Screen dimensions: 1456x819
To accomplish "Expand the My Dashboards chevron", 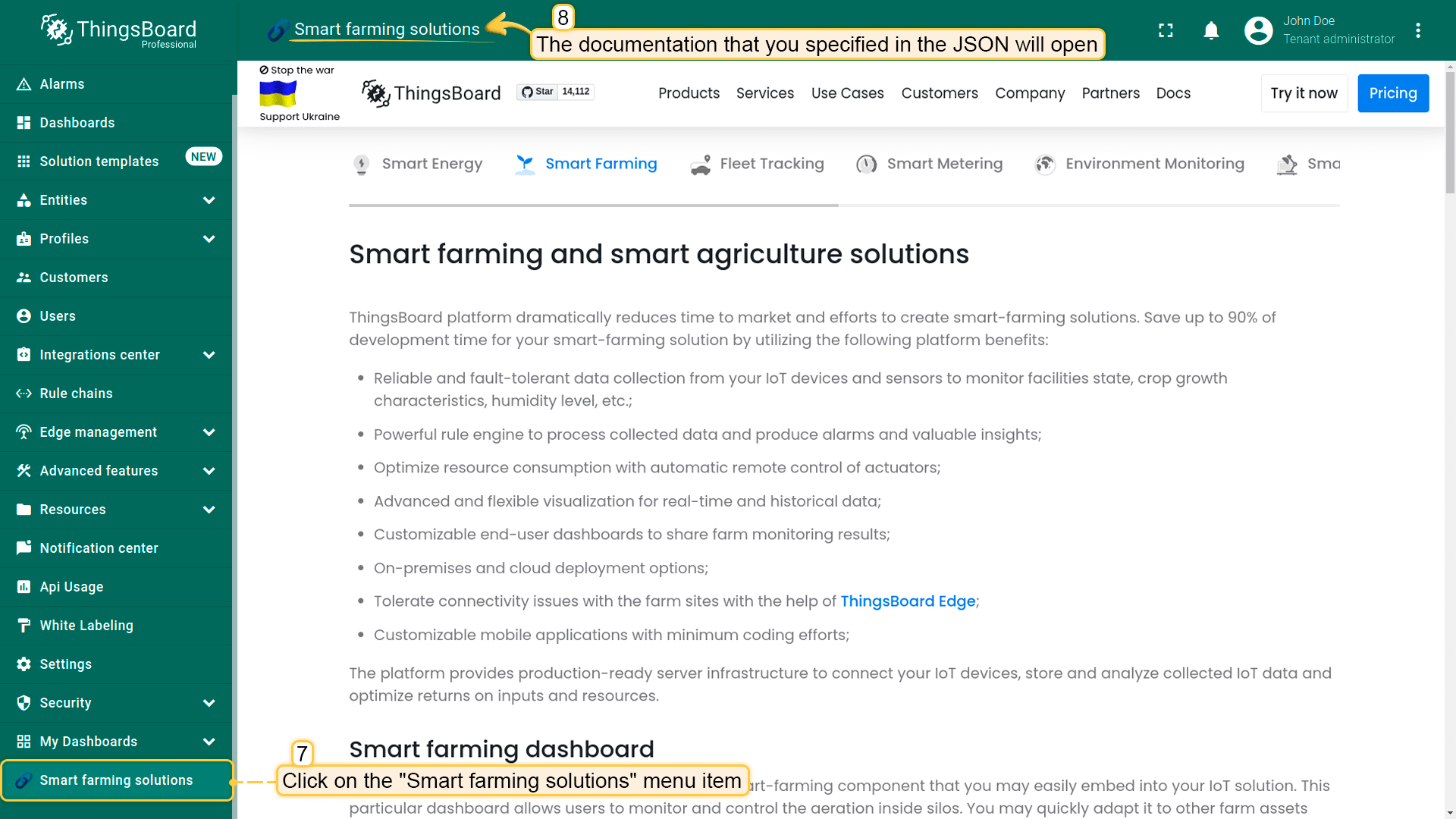I will (209, 742).
